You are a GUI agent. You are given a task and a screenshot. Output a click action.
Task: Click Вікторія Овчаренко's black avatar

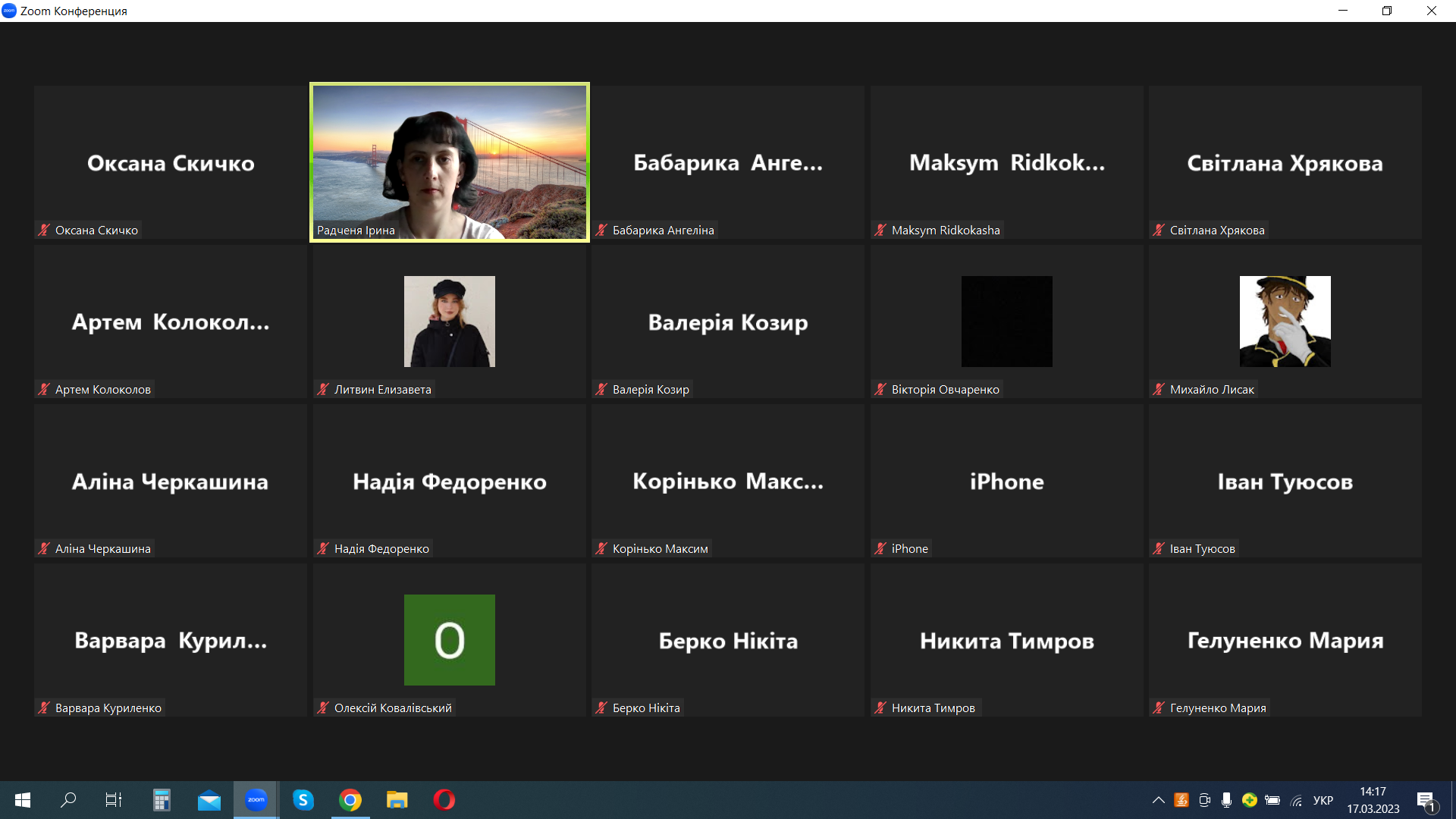(1007, 322)
